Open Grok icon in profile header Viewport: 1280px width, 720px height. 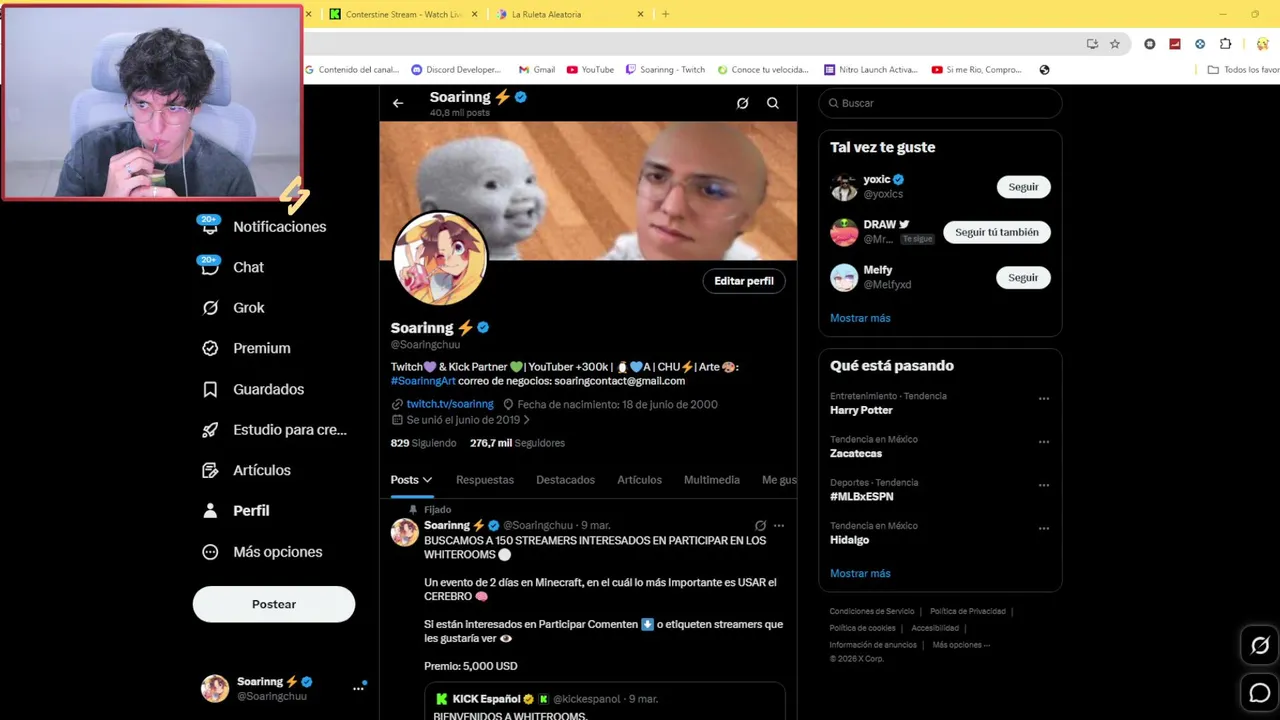[742, 103]
